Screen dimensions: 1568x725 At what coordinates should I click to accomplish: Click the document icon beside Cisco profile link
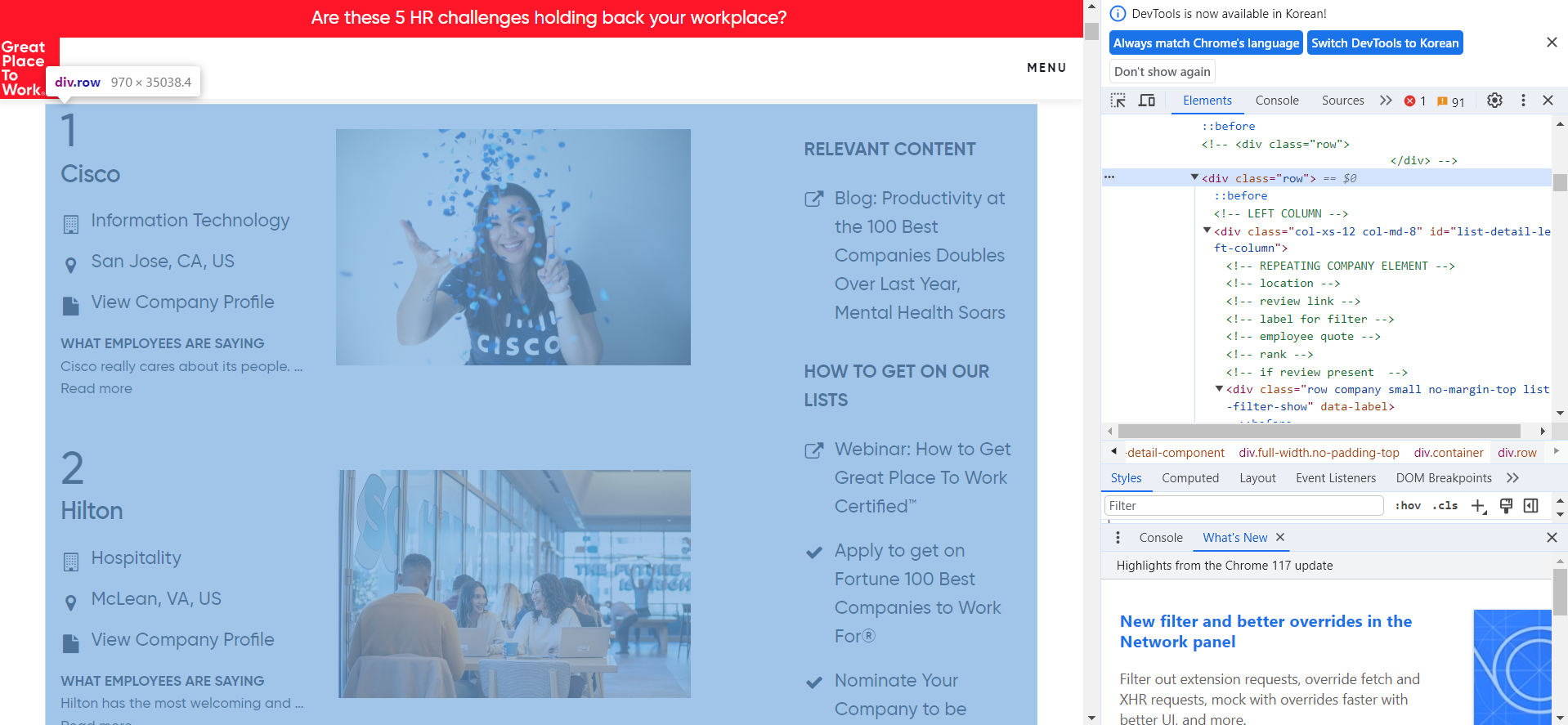[71, 306]
